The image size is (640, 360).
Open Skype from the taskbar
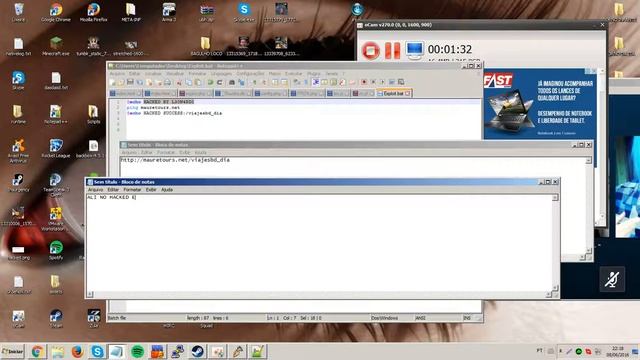[98, 351]
